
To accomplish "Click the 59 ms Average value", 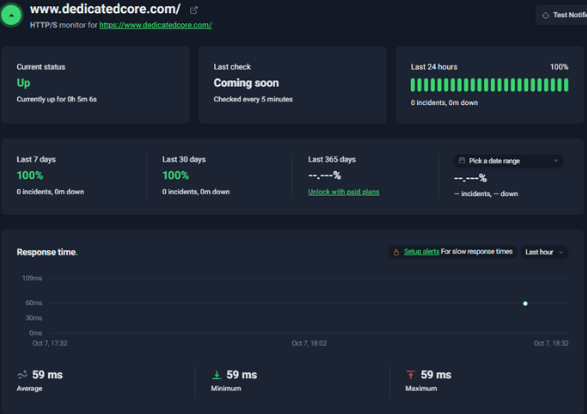I will click(x=48, y=375).
